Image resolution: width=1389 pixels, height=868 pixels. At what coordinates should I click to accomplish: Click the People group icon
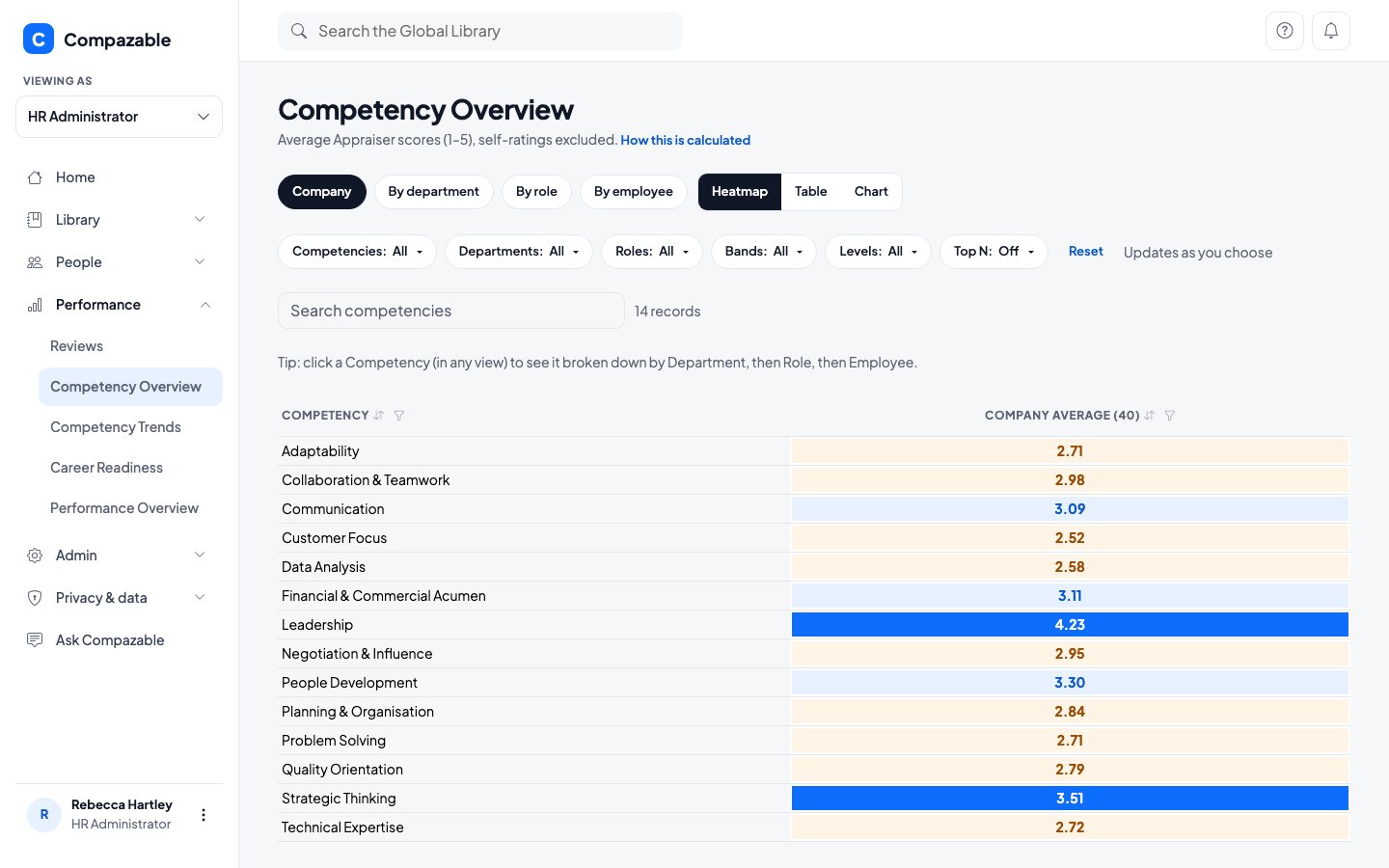point(35,262)
